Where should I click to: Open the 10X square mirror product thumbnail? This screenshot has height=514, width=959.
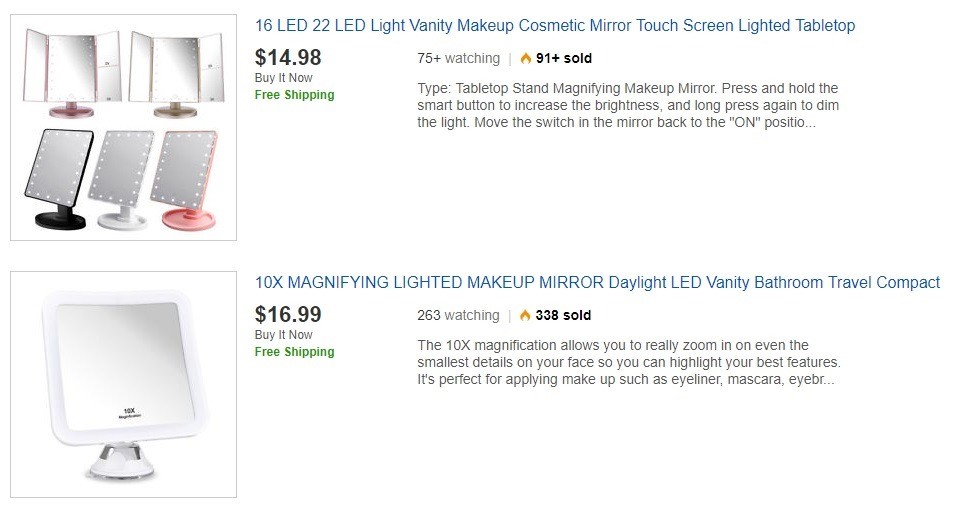[123, 384]
